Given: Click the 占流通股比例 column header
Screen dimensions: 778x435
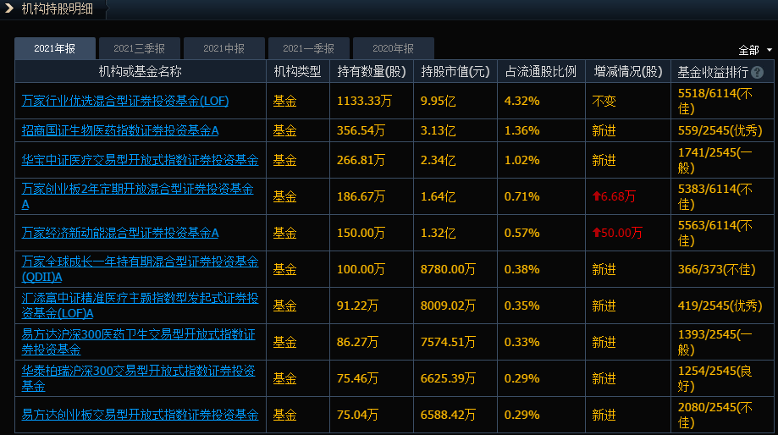Looking at the screenshot, I should pyautogui.click(x=541, y=71).
